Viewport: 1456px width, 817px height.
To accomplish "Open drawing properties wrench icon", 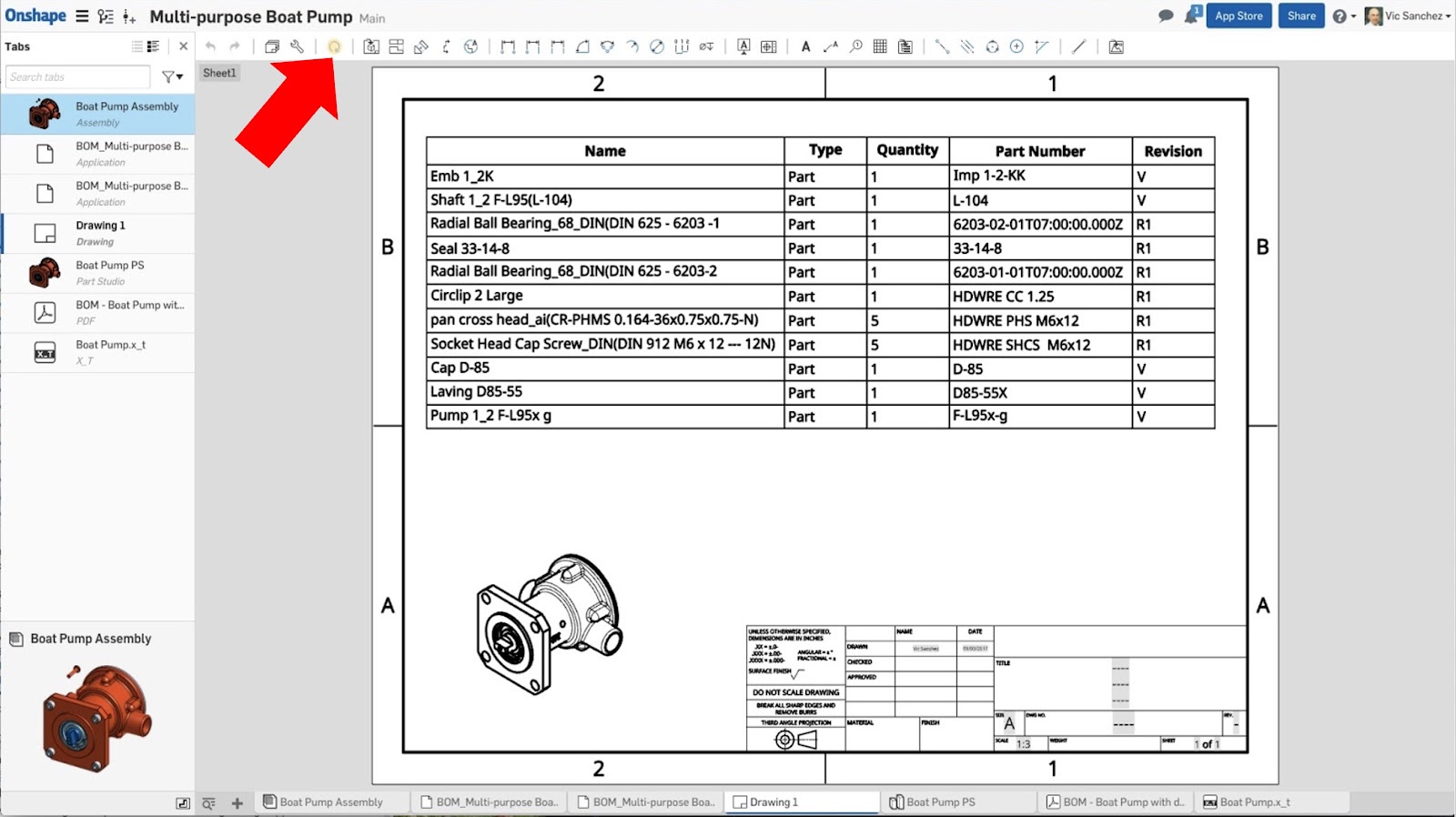I will 297,46.
